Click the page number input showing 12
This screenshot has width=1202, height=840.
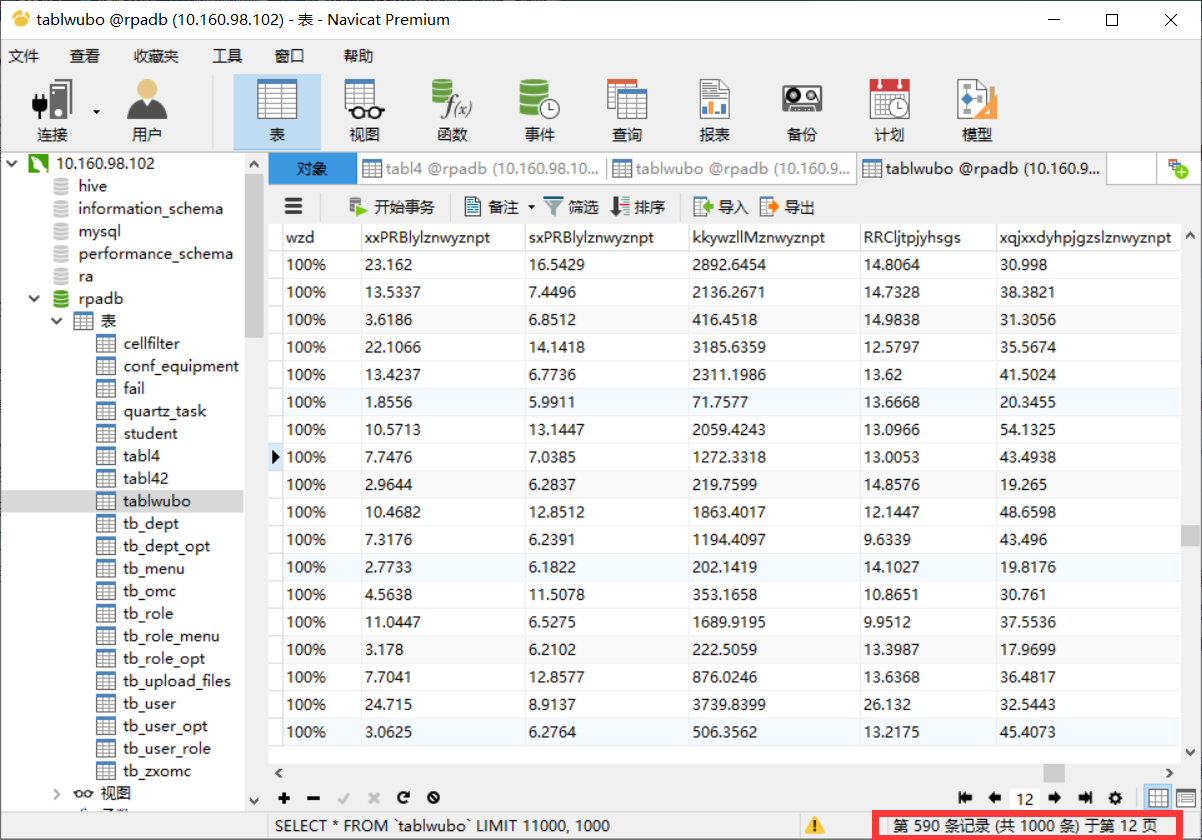tap(1023, 798)
